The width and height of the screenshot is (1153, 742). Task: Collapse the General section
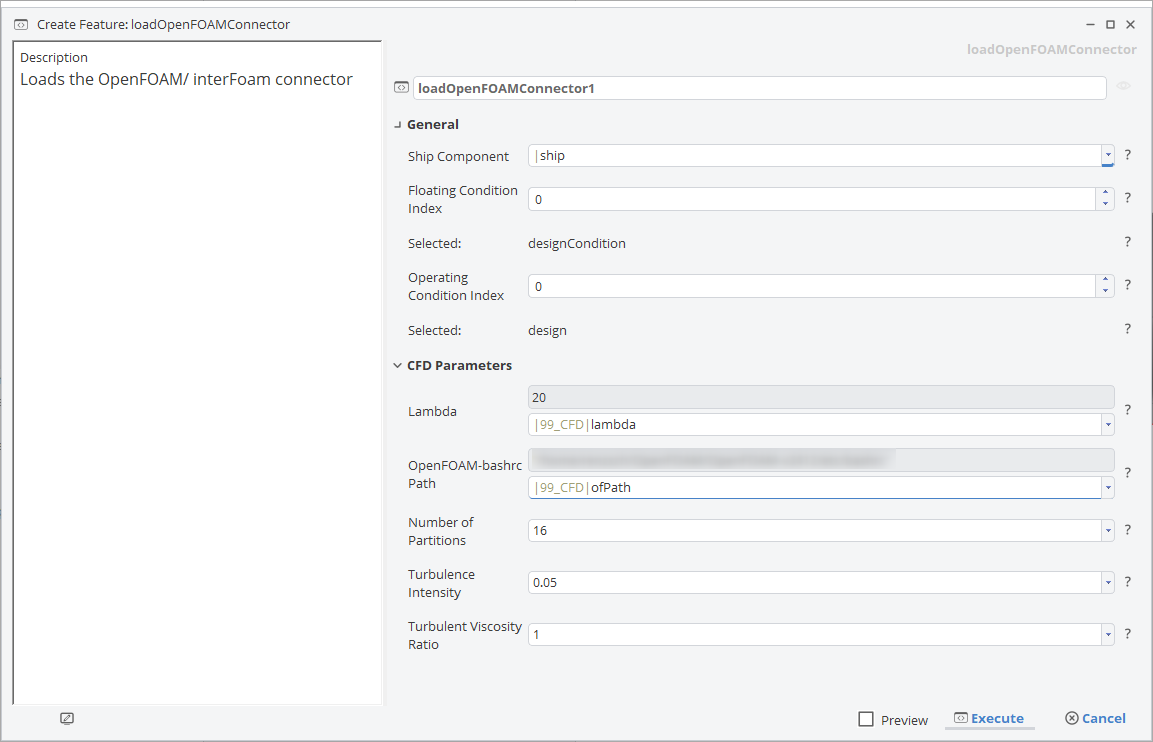(397, 125)
